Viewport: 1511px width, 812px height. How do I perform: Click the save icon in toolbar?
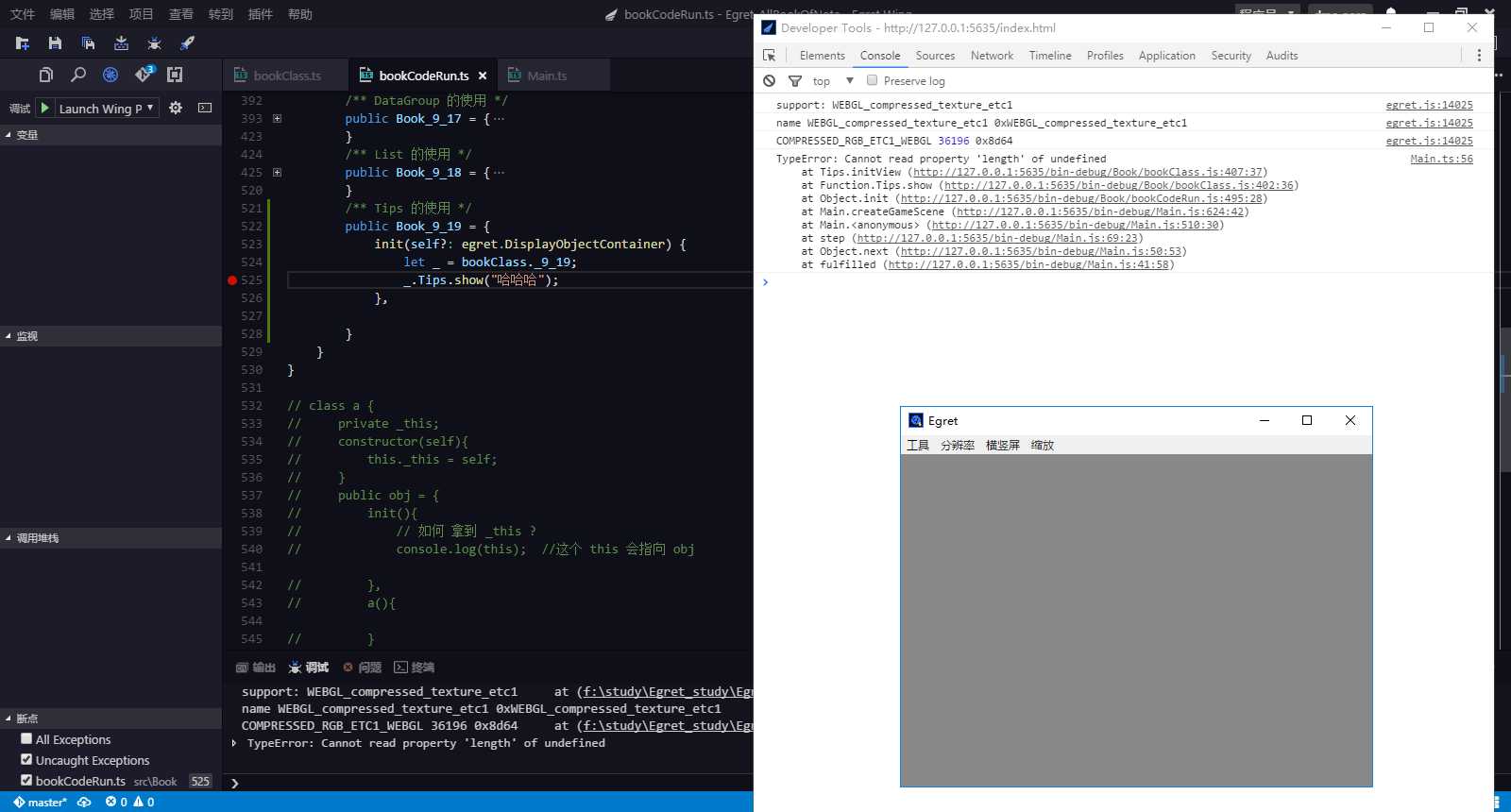click(55, 43)
